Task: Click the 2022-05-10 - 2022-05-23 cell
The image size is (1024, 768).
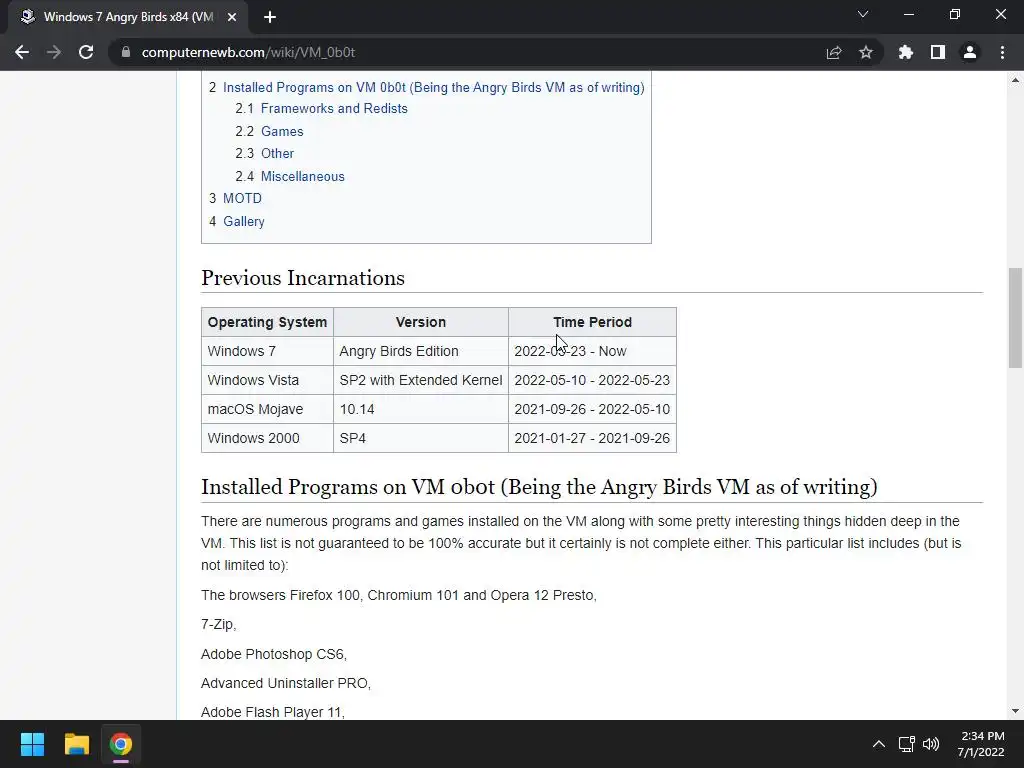Action: click(x=592, y=380)
